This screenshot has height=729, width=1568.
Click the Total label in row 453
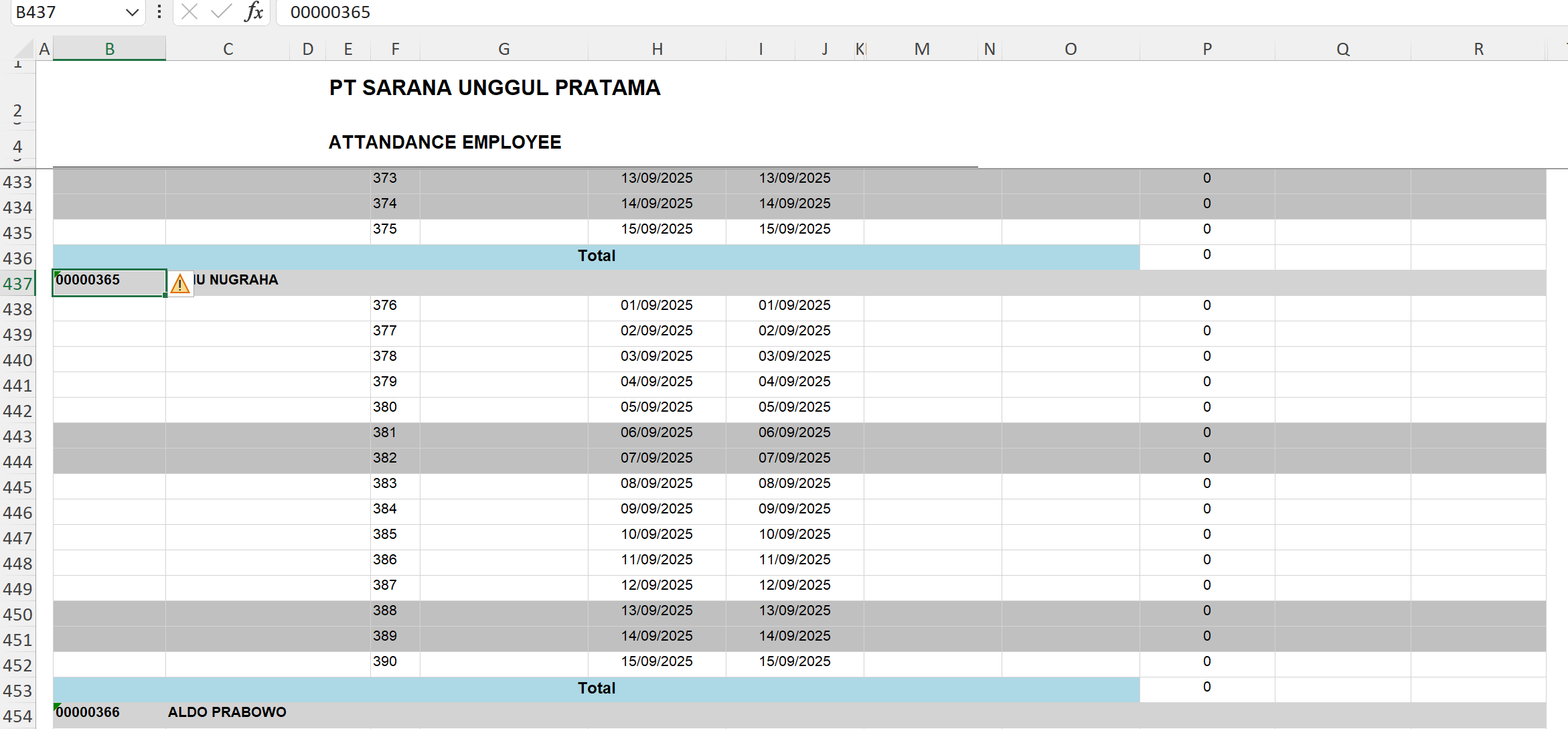click(597, 688)
